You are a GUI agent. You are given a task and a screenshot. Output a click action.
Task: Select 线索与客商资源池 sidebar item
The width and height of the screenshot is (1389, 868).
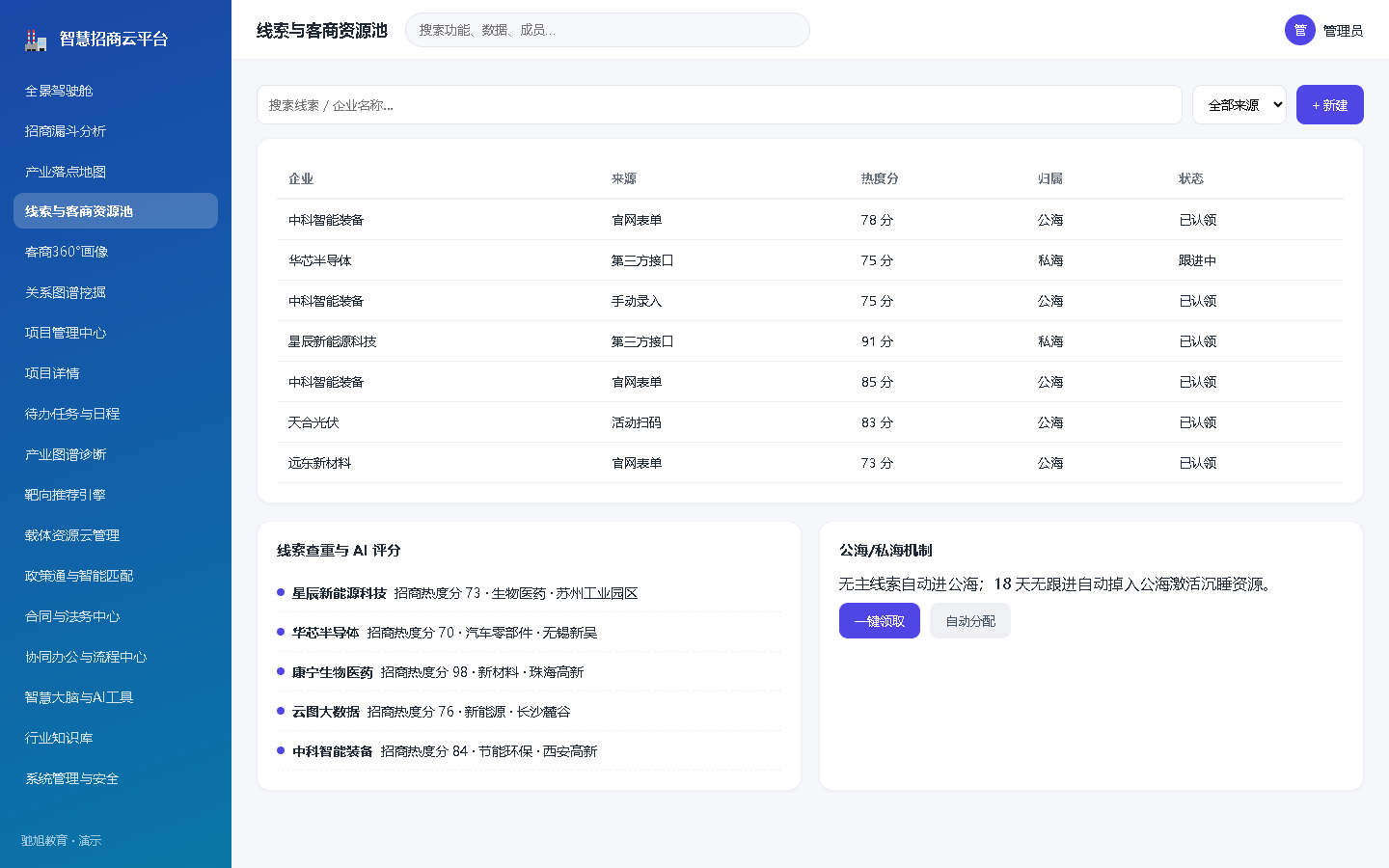point(116,211)
